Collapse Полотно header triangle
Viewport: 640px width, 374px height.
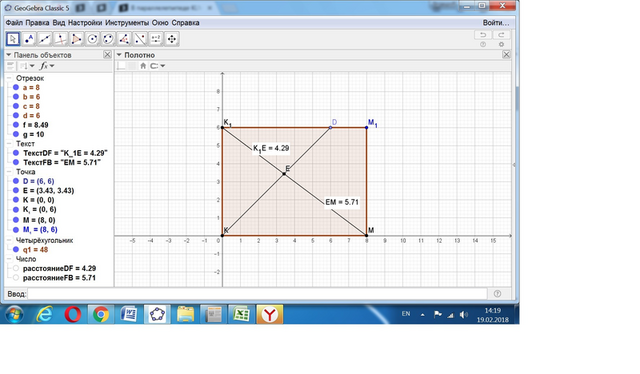119,55
